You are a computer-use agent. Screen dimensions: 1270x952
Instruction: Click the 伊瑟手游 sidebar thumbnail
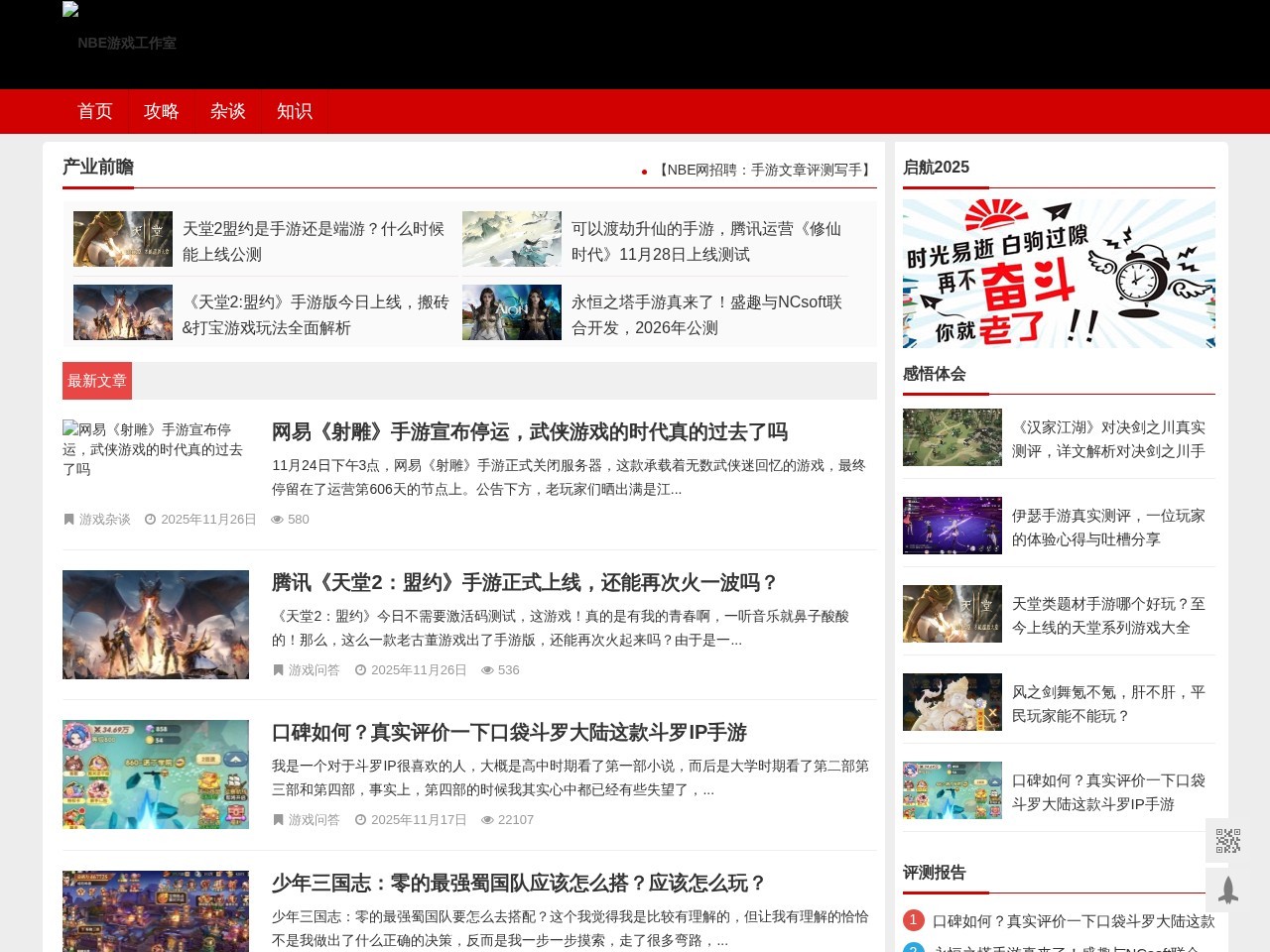click(952, 526)
